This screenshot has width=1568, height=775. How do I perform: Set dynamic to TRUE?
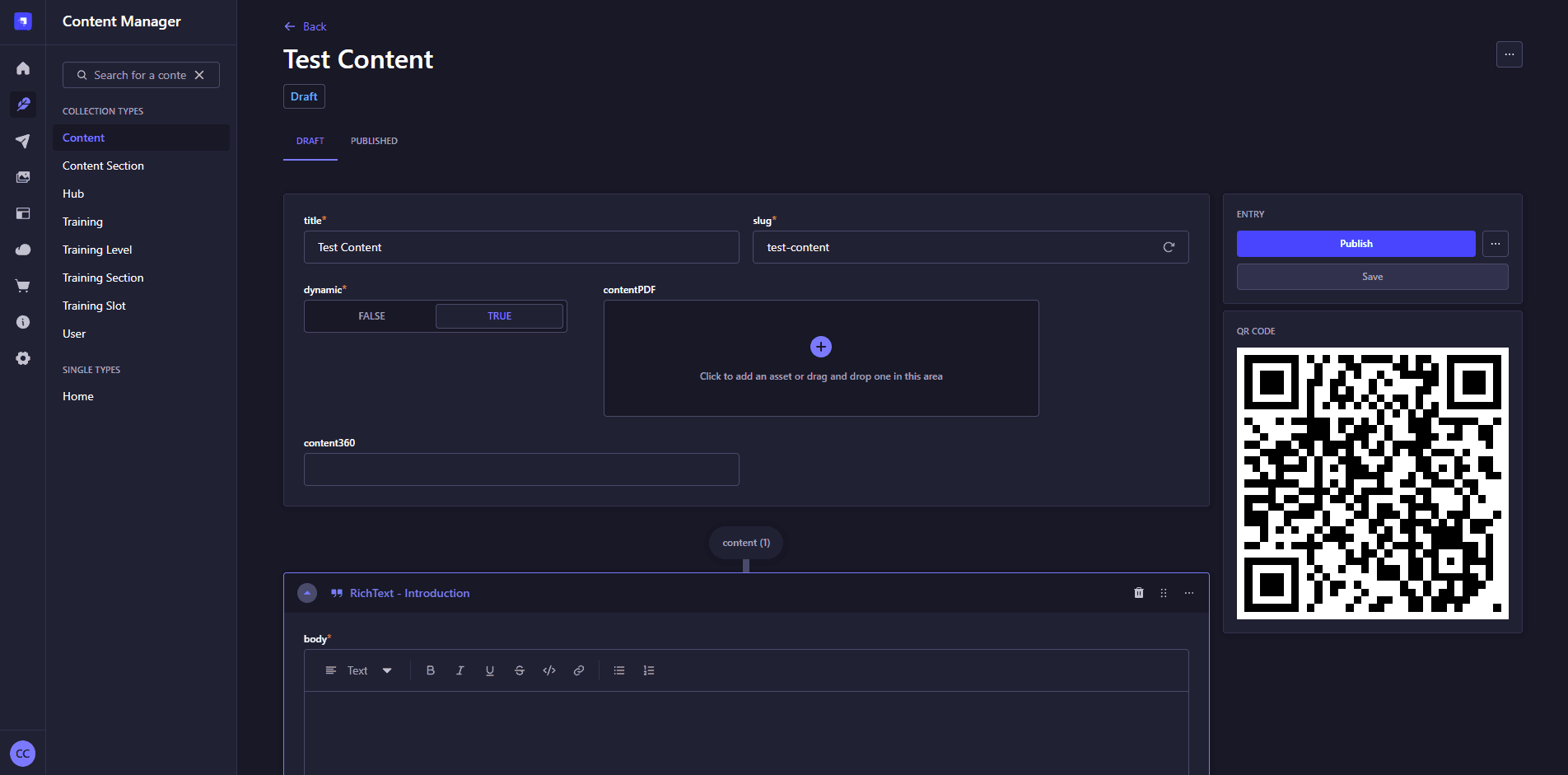499,316
